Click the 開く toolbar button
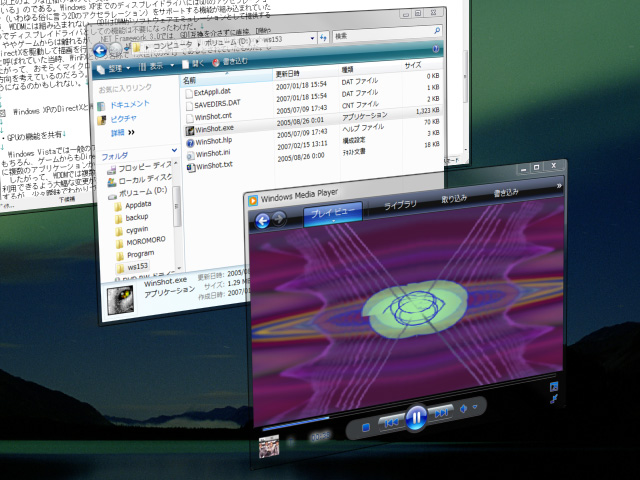The width and height of the screenshot is (640, 480). coord(193,64)
